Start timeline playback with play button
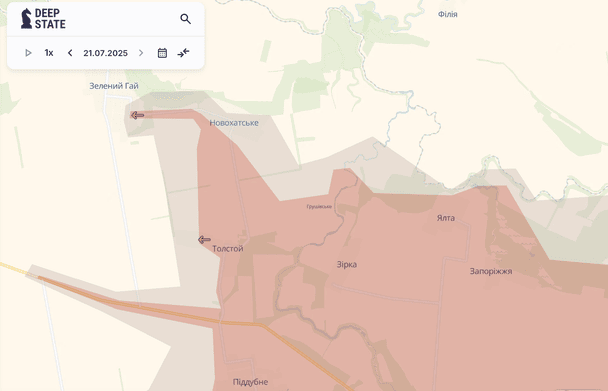Screen dimensions: 608x391 click(x=28, y=53)
